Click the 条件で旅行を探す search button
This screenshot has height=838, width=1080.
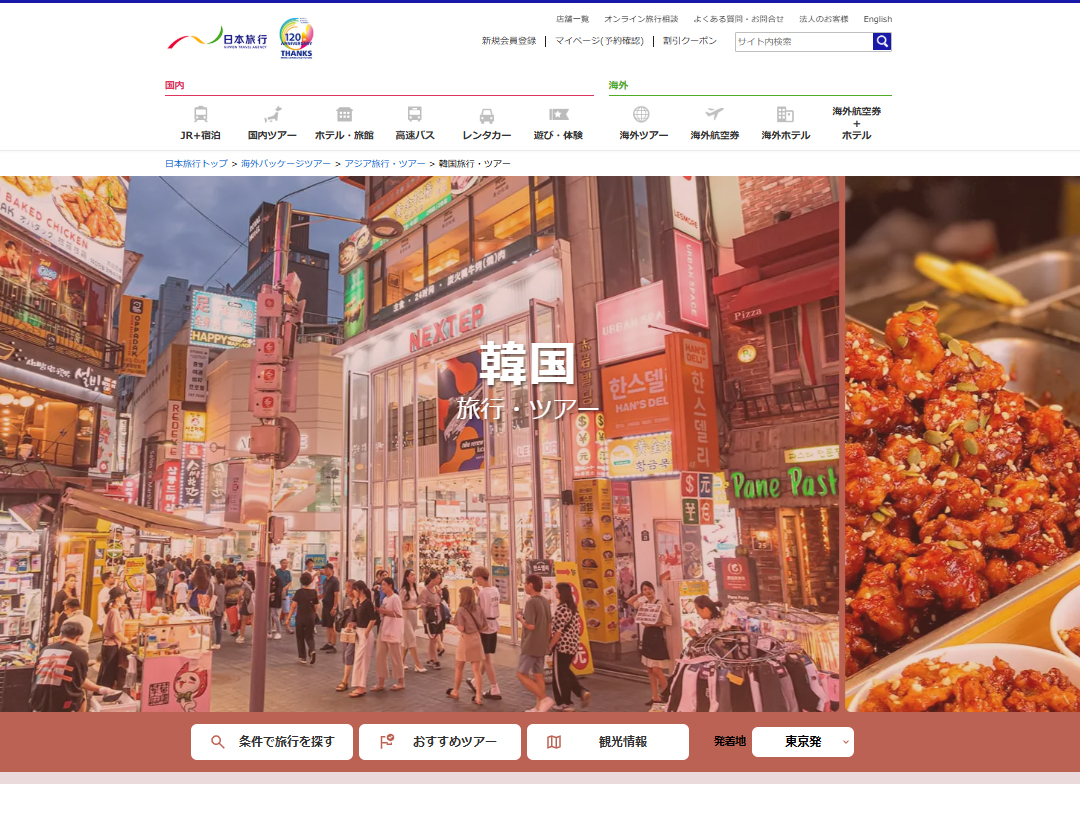coord(271,741)
